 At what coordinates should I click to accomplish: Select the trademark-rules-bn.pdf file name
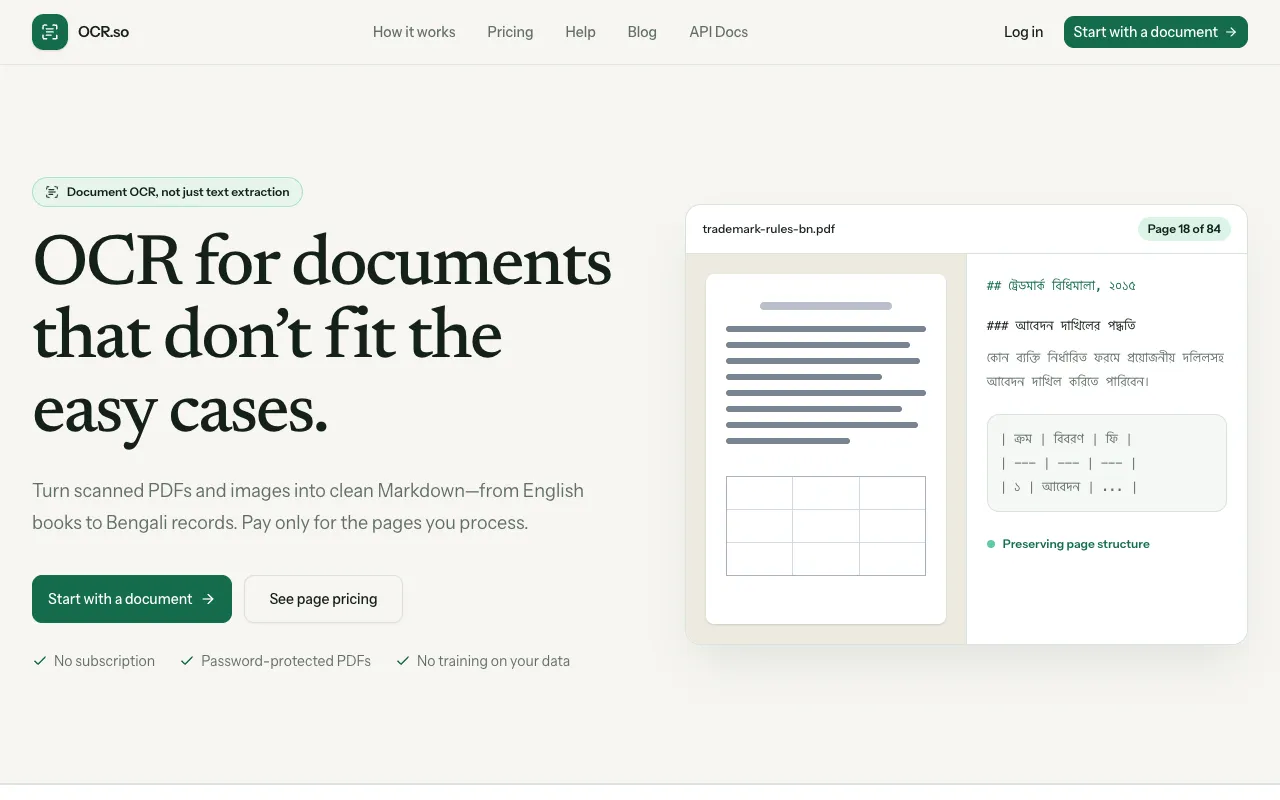769,229
